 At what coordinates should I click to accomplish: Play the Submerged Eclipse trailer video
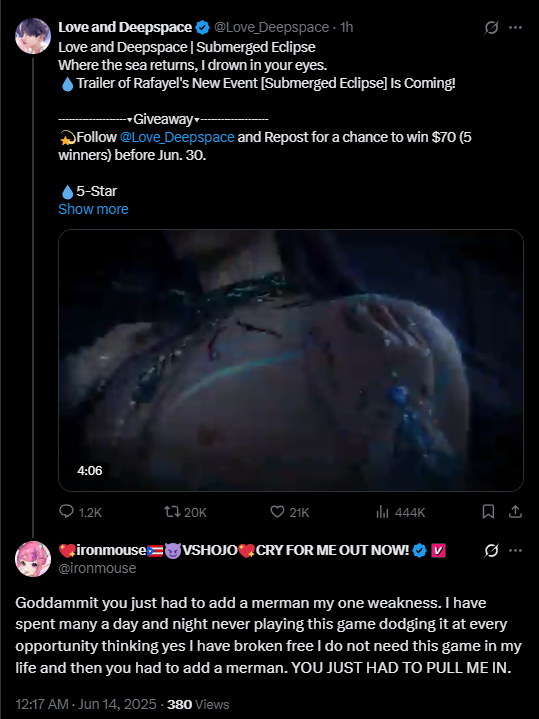pyautogui.click(x=291, y=360)
